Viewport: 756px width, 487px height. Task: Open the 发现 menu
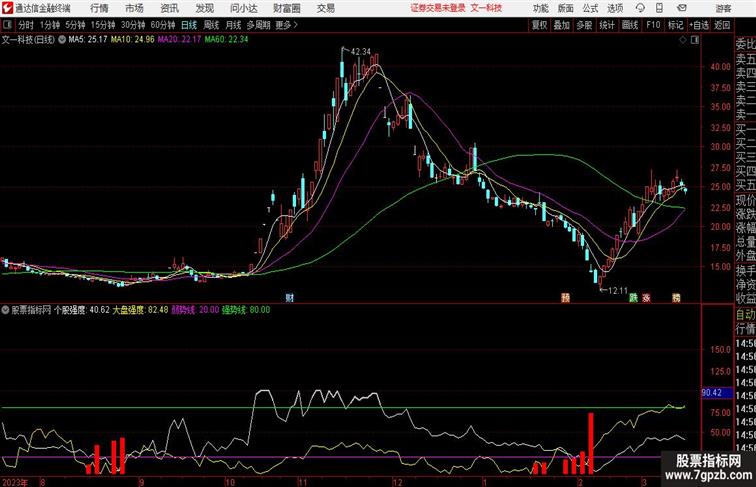pyautogui.click(x=204, y=8)
